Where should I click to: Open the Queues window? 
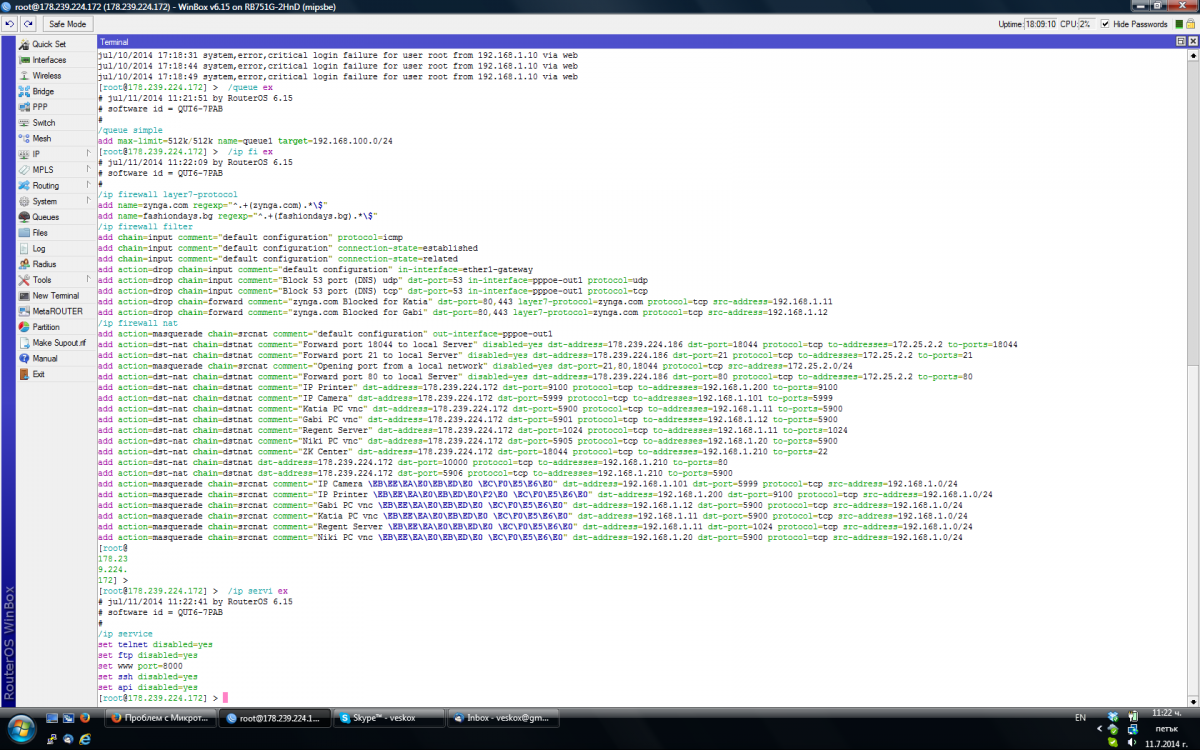[x=45, y=217]
